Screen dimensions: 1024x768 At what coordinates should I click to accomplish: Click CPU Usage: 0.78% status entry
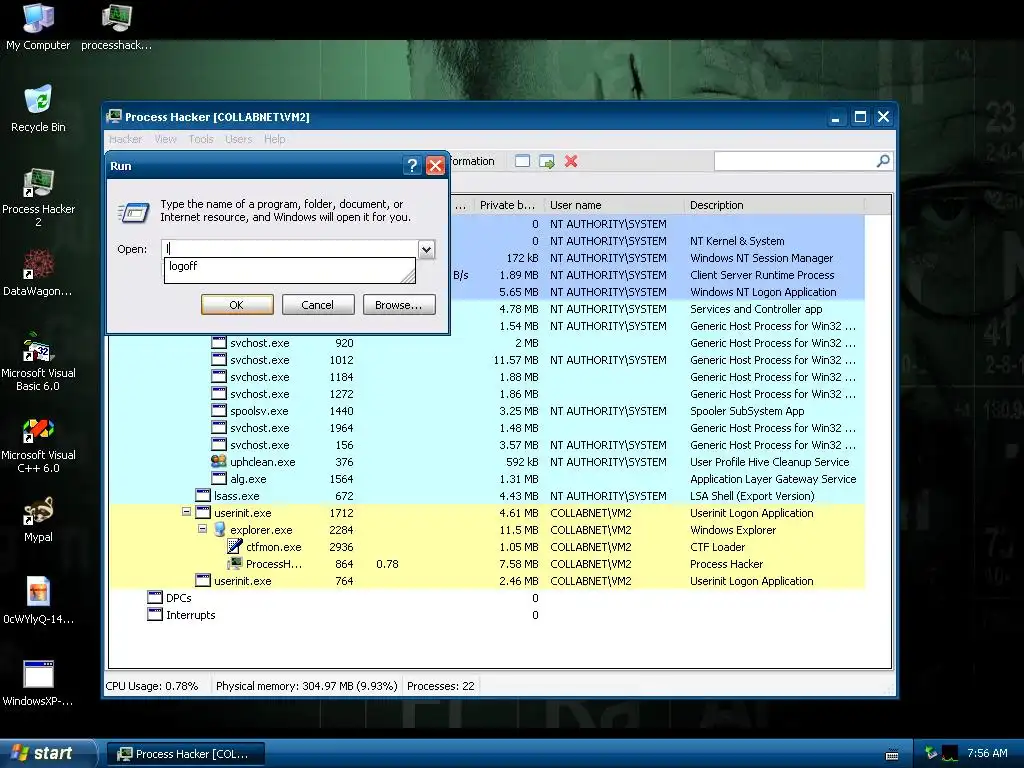tap(152, 686)
